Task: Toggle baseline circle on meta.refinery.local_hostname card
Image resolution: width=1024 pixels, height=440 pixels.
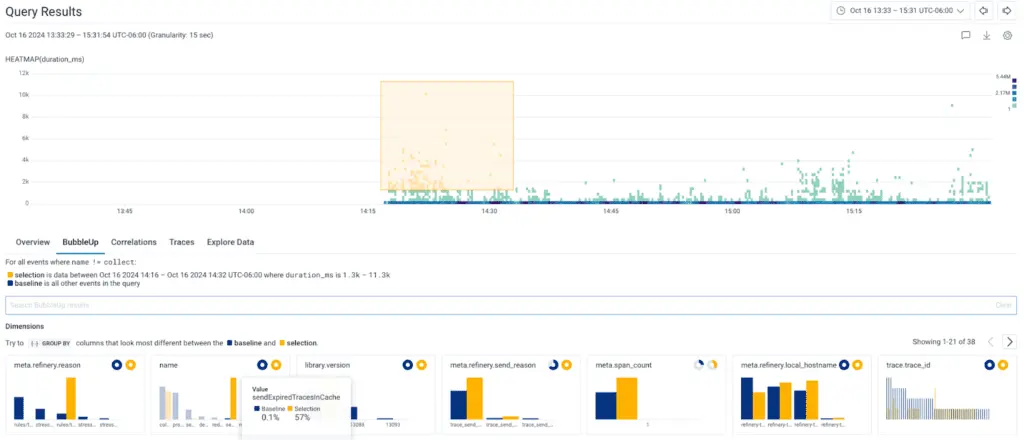Action: 844,365
